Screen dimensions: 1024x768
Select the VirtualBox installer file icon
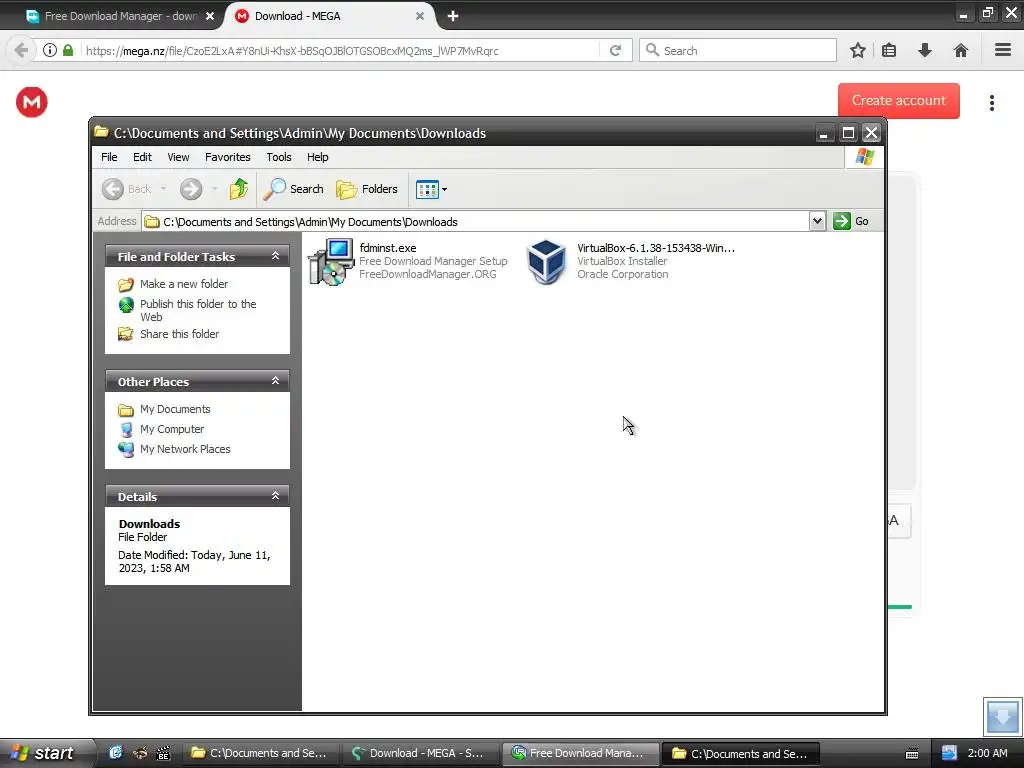[546, 261]
